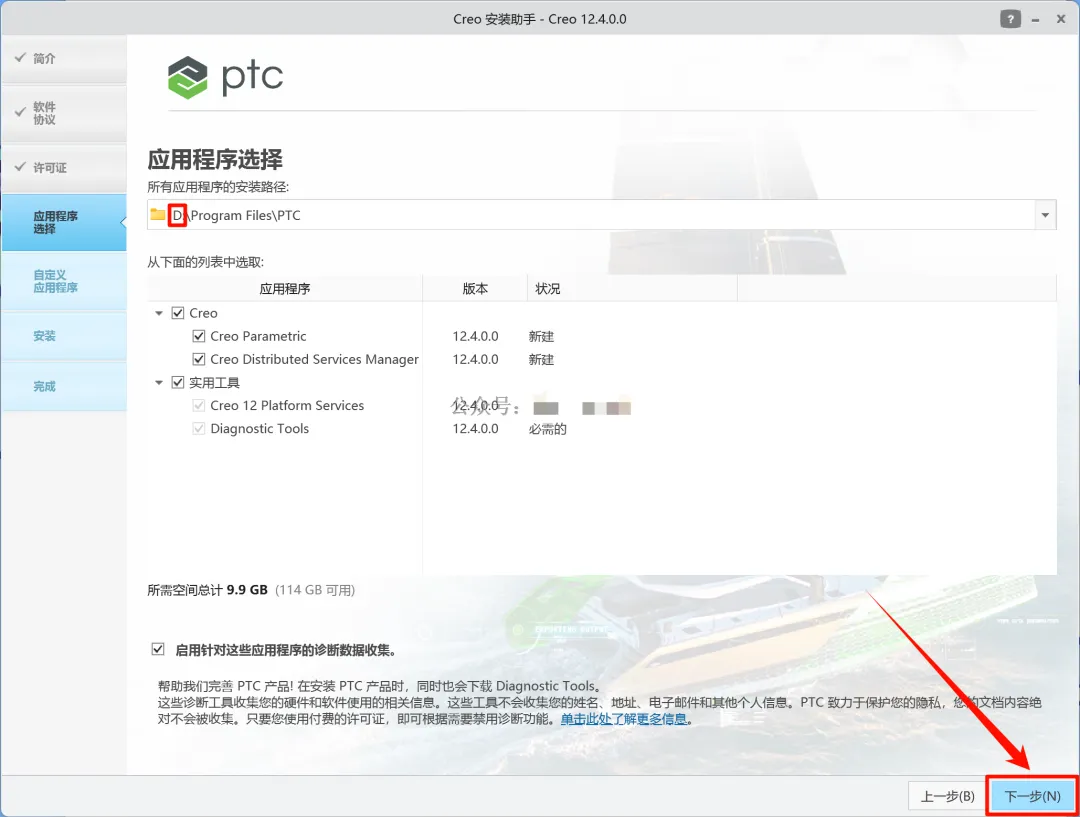Click the 应用程序 column header
This screenshot has height=817, width=1080.
pyautogui.click(x=284, y=289)
